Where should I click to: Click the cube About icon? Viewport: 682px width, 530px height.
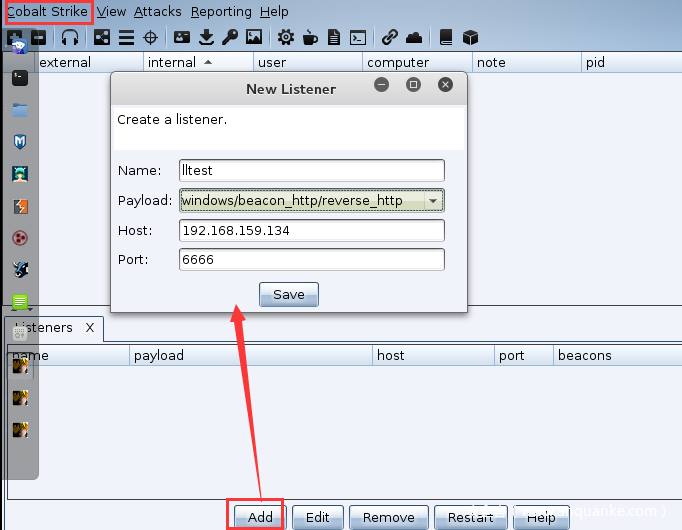click(x=470, y=37)
